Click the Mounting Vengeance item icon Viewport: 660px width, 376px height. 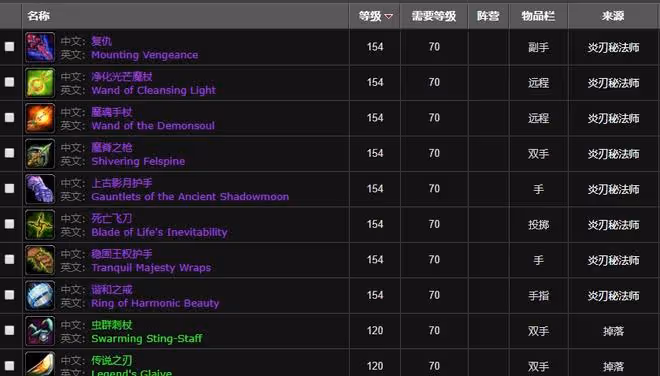click(x=40, y=47)
